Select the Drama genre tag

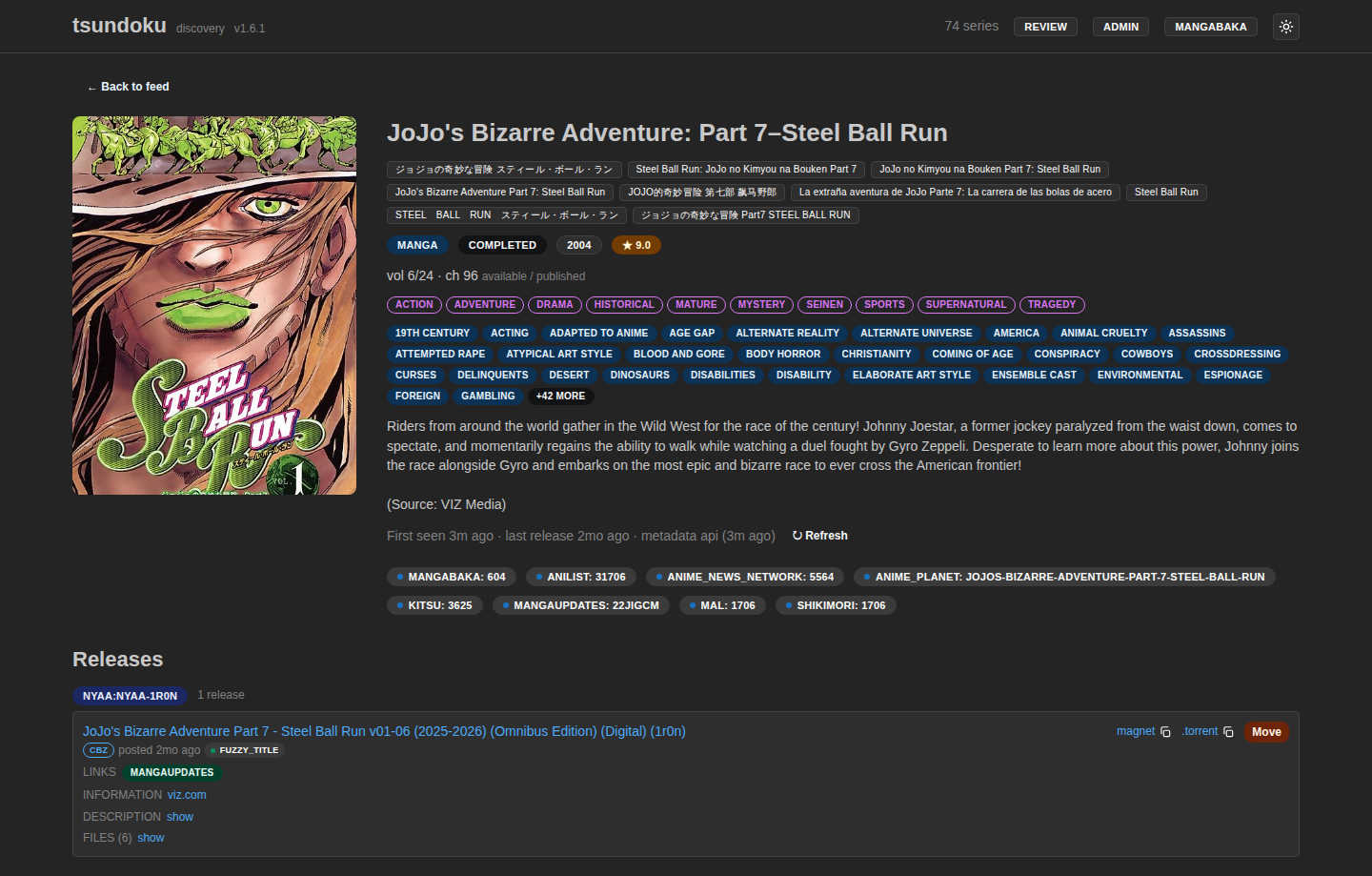point(555,305)
